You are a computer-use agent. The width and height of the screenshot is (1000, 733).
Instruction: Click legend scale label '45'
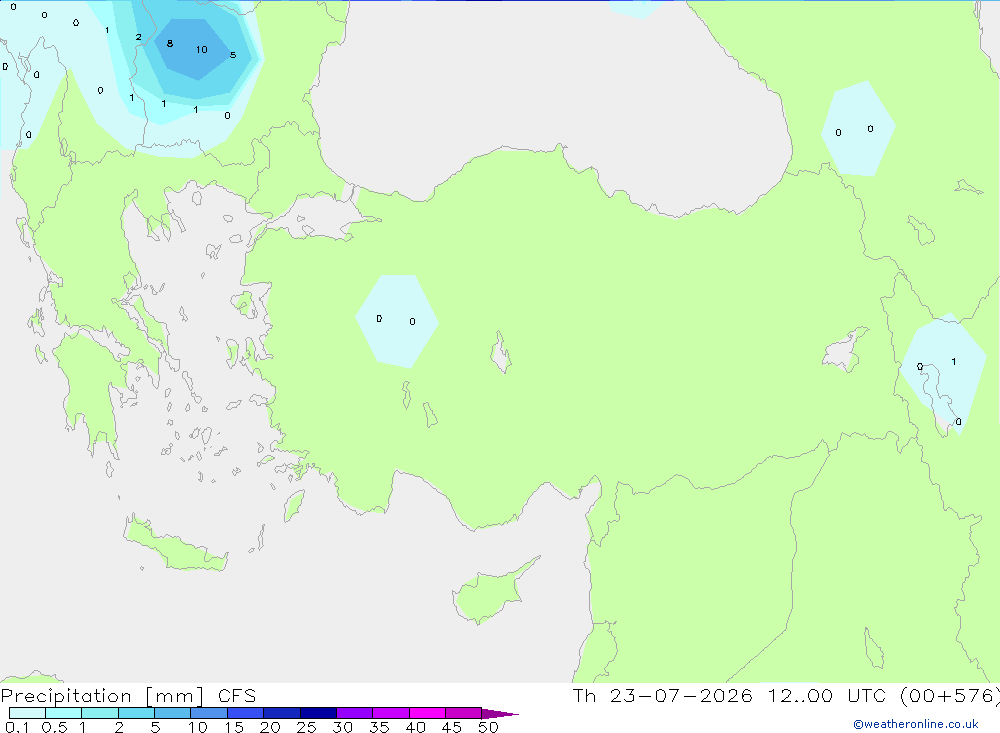(x=452, y=727)
